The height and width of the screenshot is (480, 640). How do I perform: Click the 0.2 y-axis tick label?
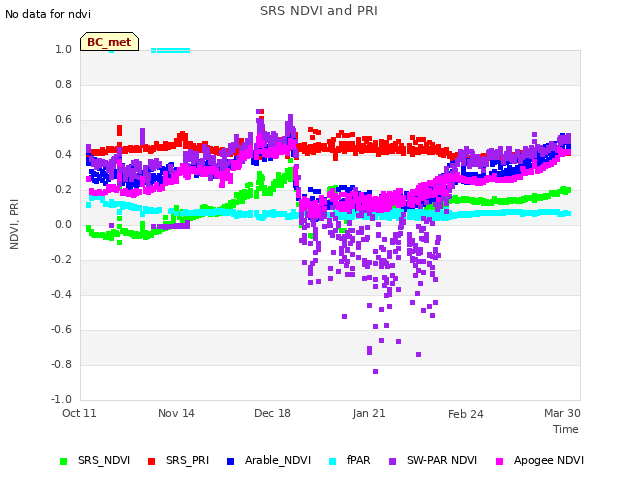tap(63, 189)
